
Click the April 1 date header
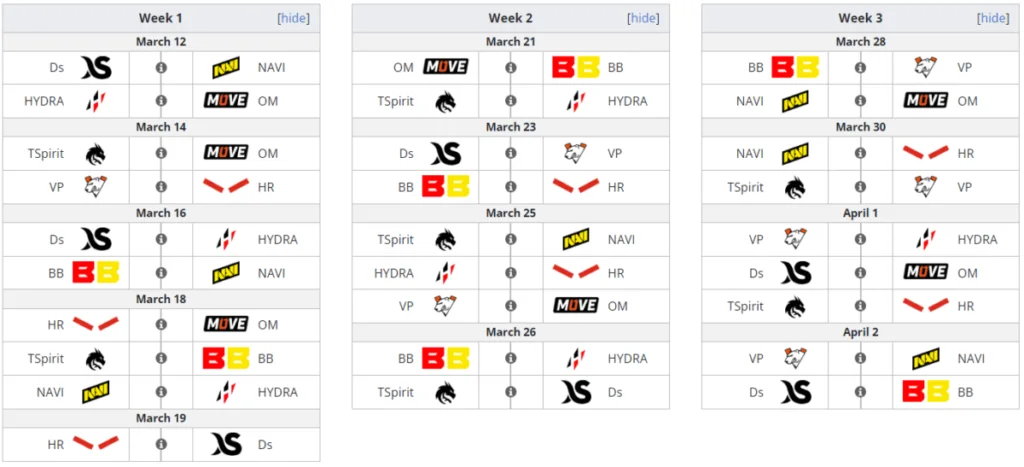tap(861, 213)
